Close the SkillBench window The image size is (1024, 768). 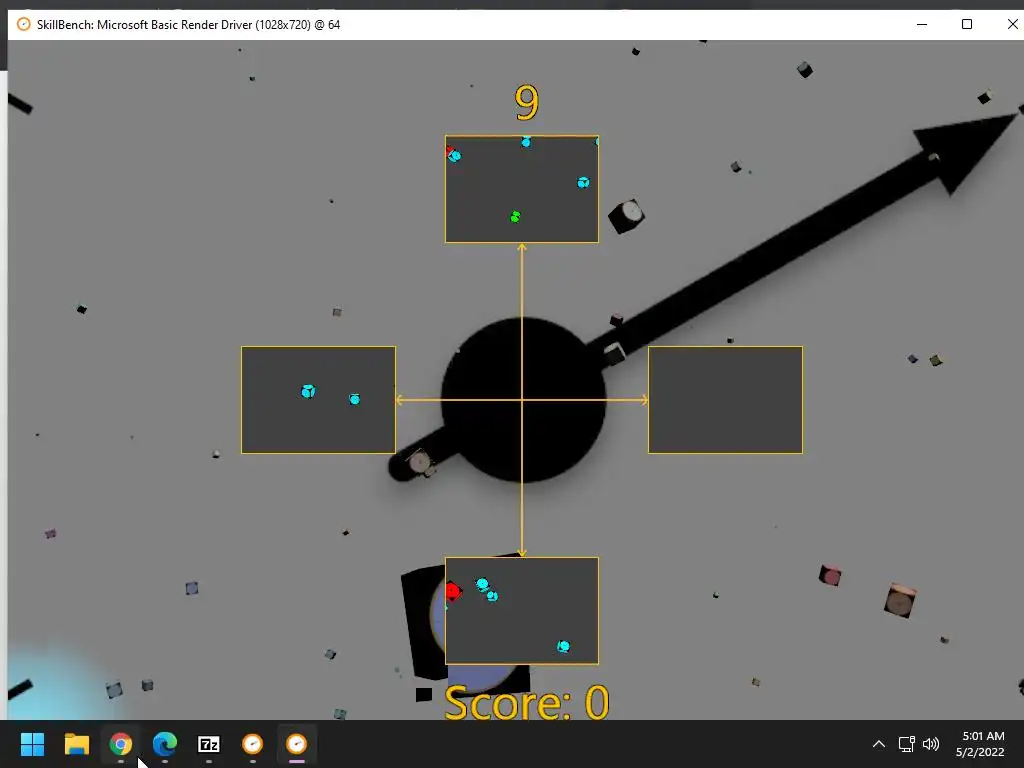click(1012, 24)
